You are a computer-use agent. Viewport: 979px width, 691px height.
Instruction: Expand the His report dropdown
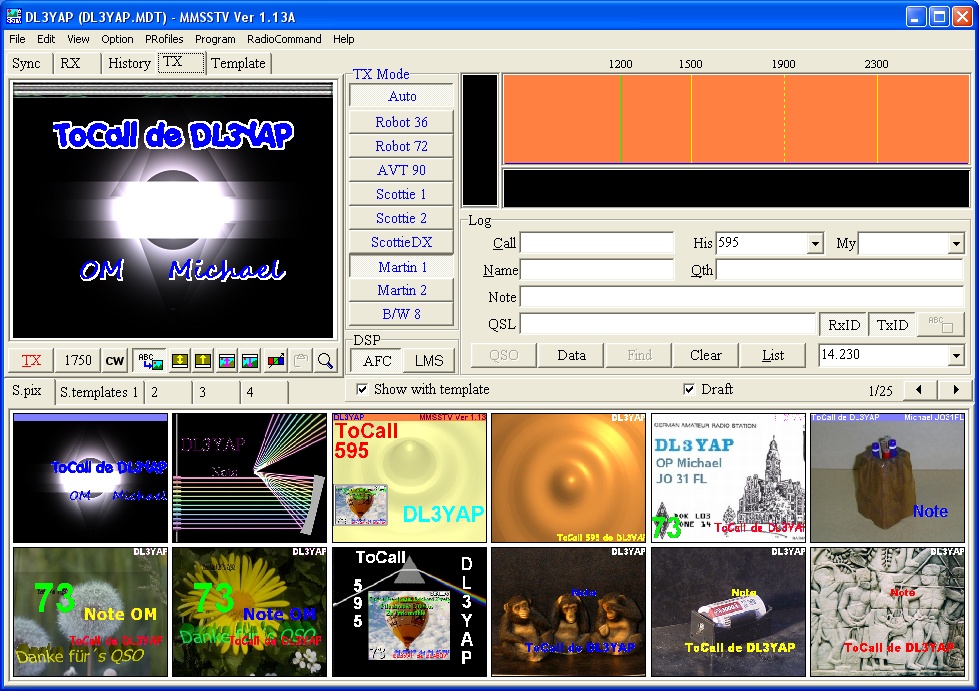815,243
